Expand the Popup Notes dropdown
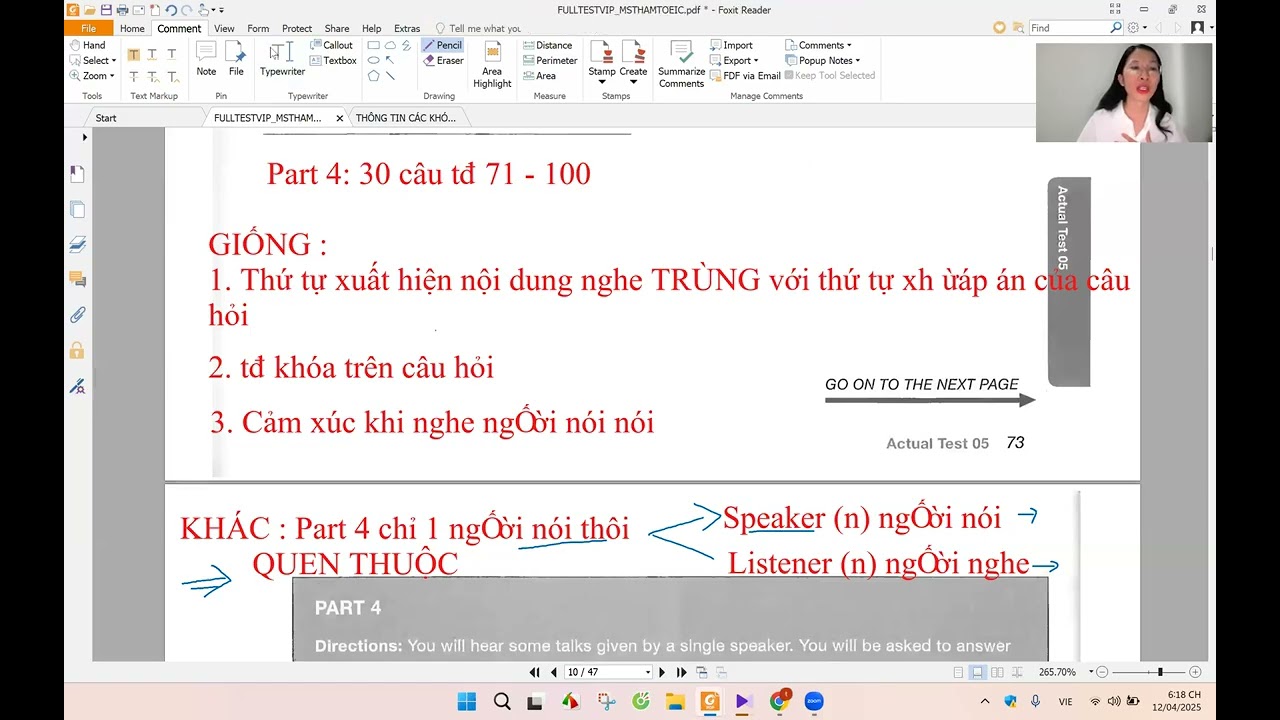This screenshot has height=720, width=1280. pyautogui.click(x=857, y=61)
